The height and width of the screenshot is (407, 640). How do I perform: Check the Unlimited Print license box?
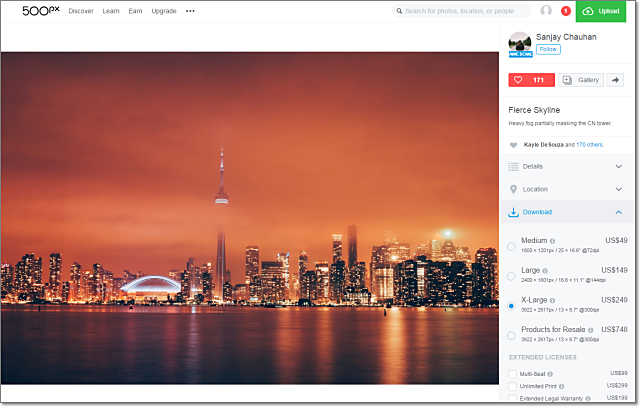click(x=513, y=386)
